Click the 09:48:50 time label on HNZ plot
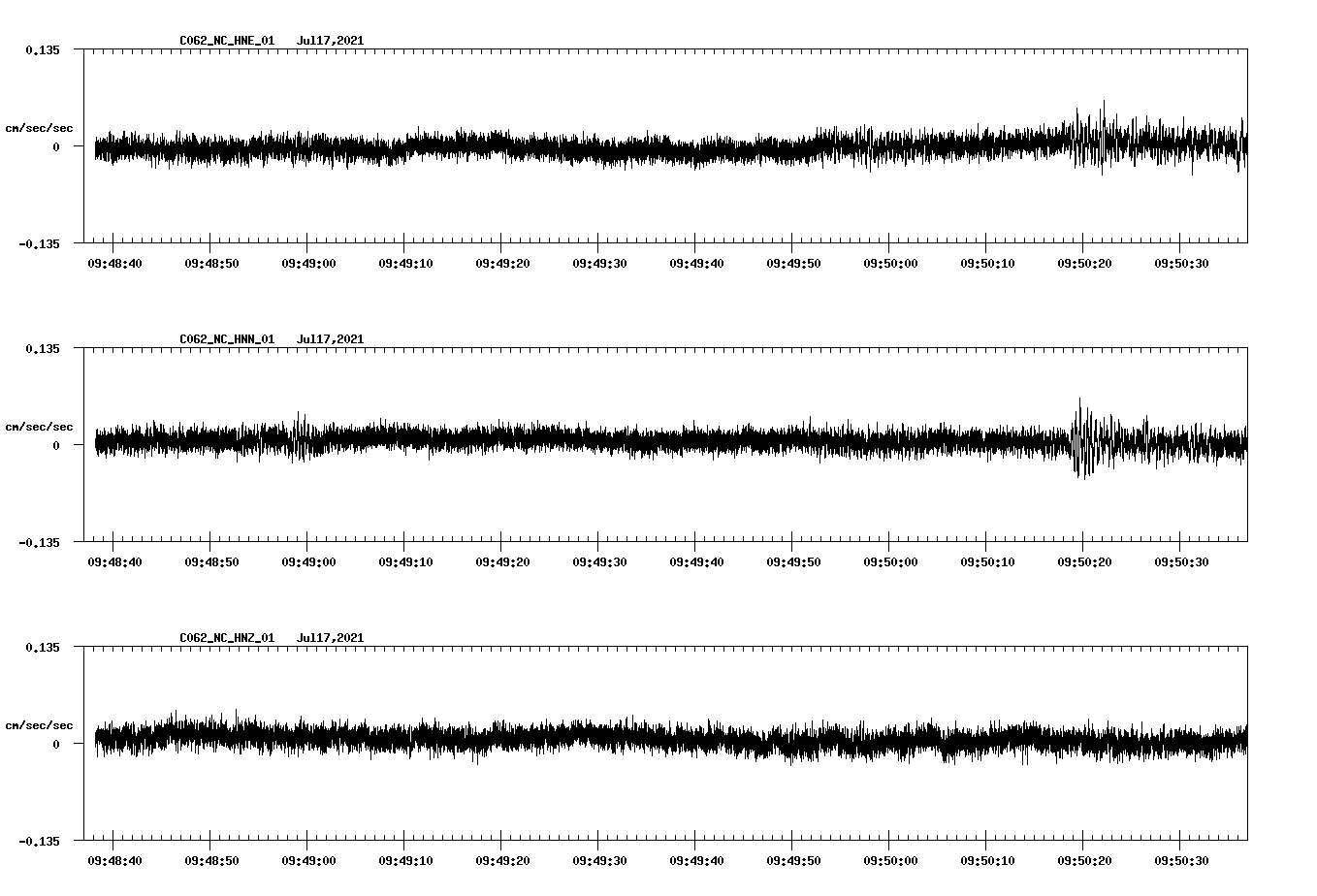Image resolution: width=1317 pixels, height=896 pixels. 211,860
